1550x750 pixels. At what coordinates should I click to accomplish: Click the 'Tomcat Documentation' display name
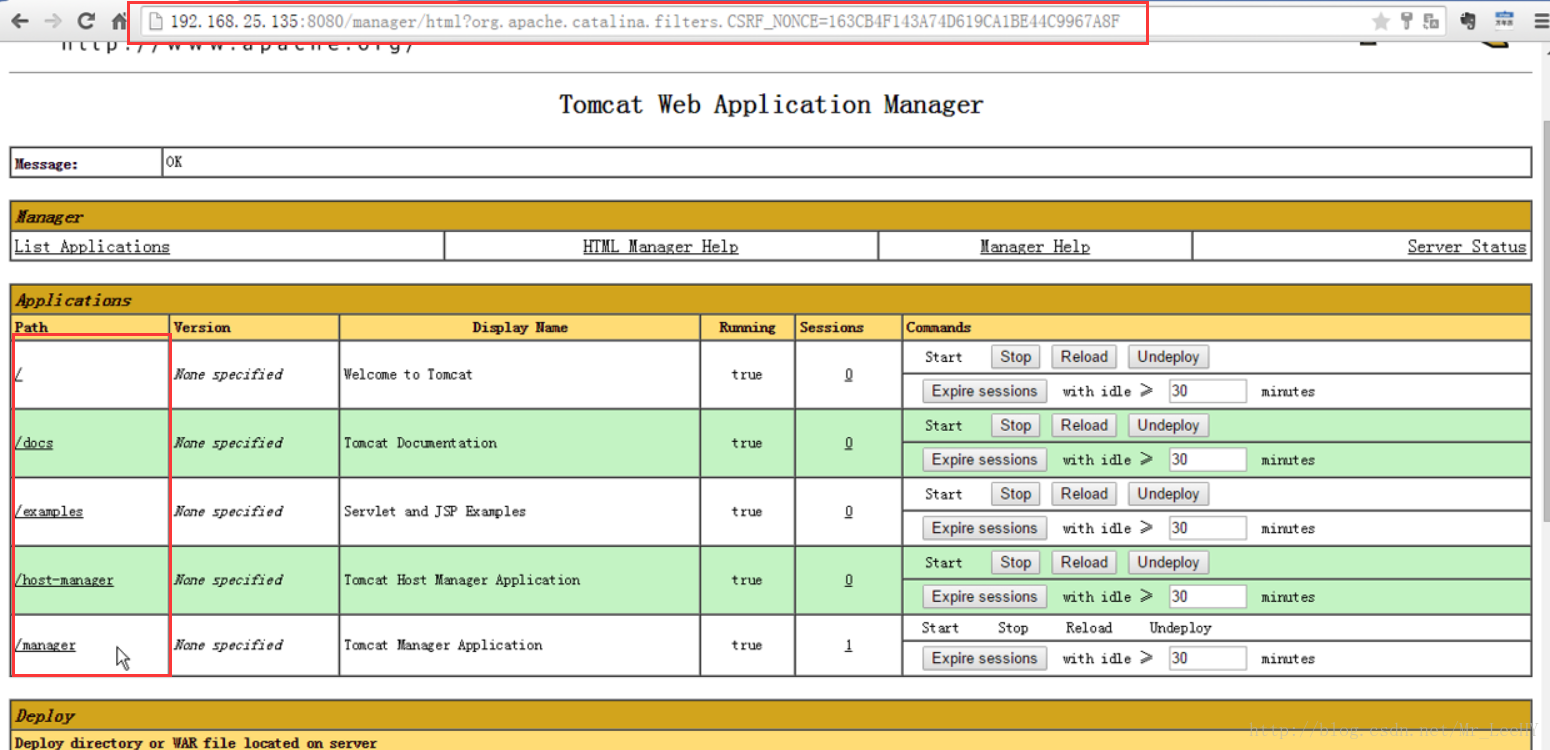[420, 442]
